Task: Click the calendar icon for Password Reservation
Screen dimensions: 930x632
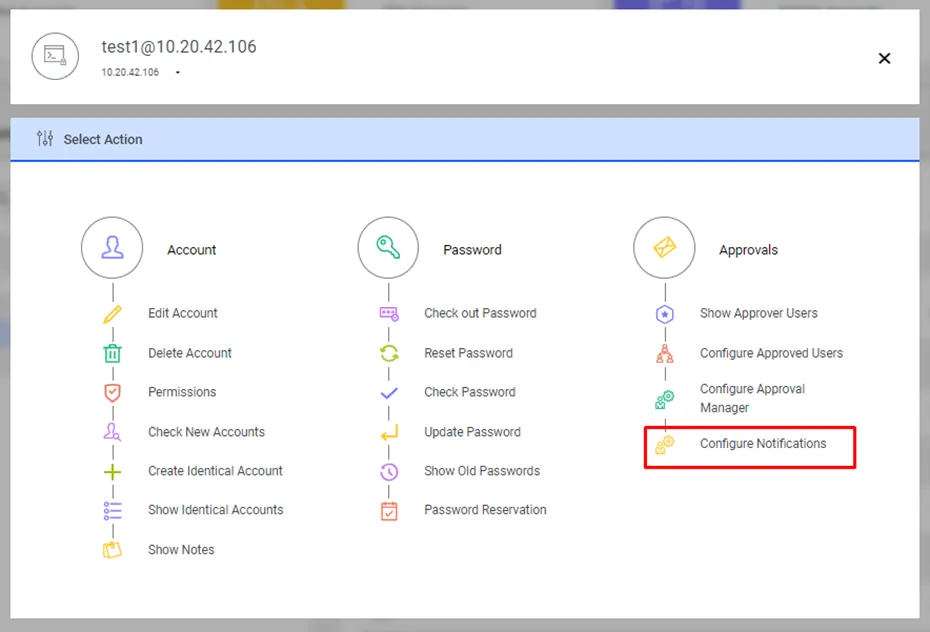Action: click(389, 511)
